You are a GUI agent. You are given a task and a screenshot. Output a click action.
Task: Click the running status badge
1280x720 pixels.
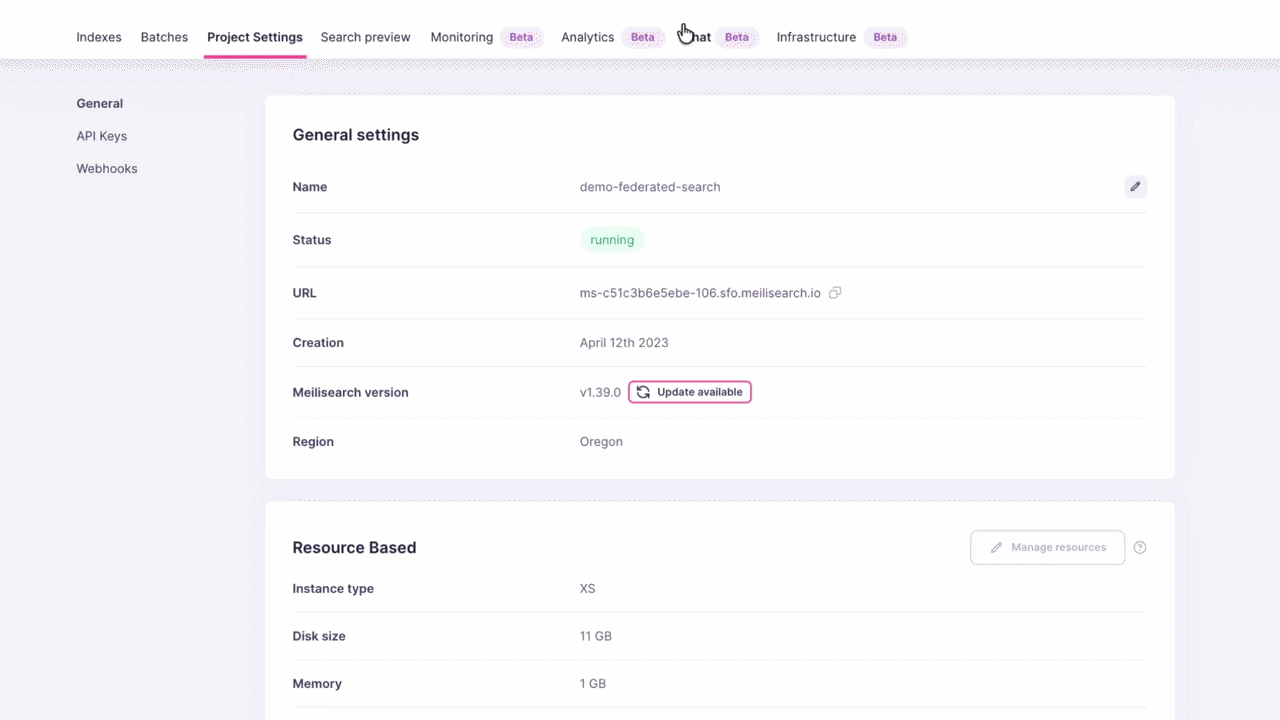tap(612, 240)
